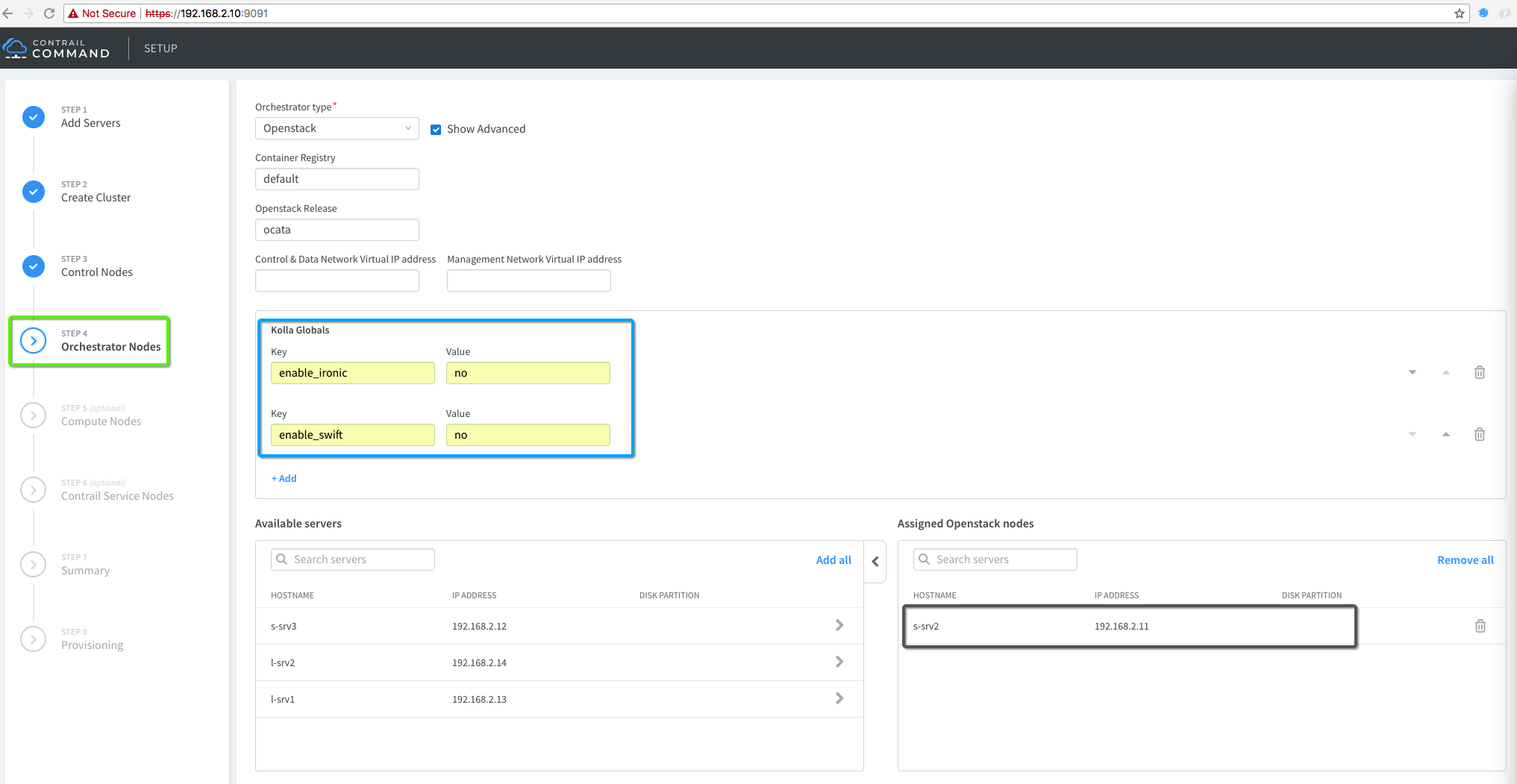Screen dimensions: 1517x784
Task: Go to Compute Nodes step
Action: (x=101, y=421)
